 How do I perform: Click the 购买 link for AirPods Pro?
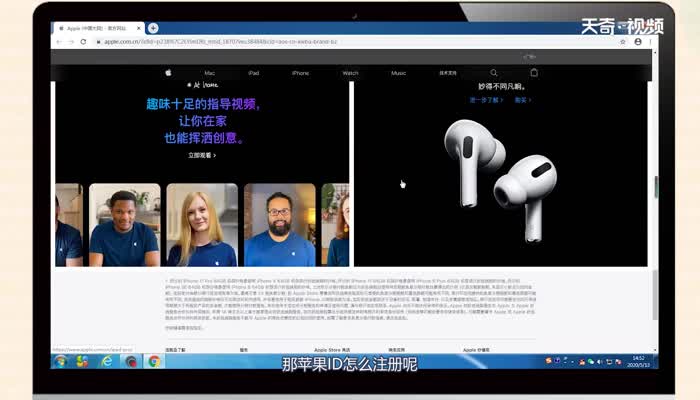[523, 100]
